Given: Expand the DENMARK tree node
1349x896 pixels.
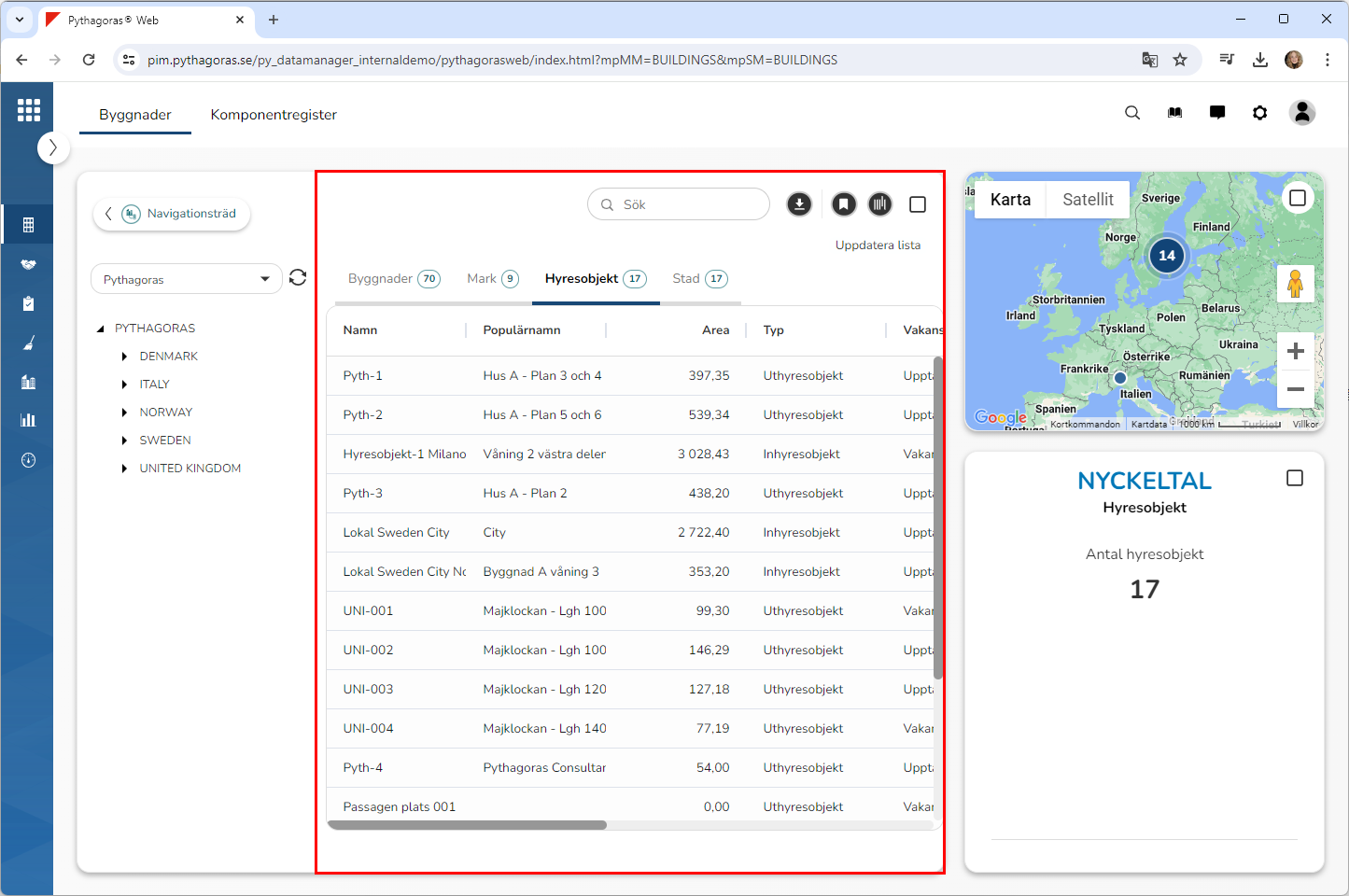Looking at the screenshot, I should (124, 357).
